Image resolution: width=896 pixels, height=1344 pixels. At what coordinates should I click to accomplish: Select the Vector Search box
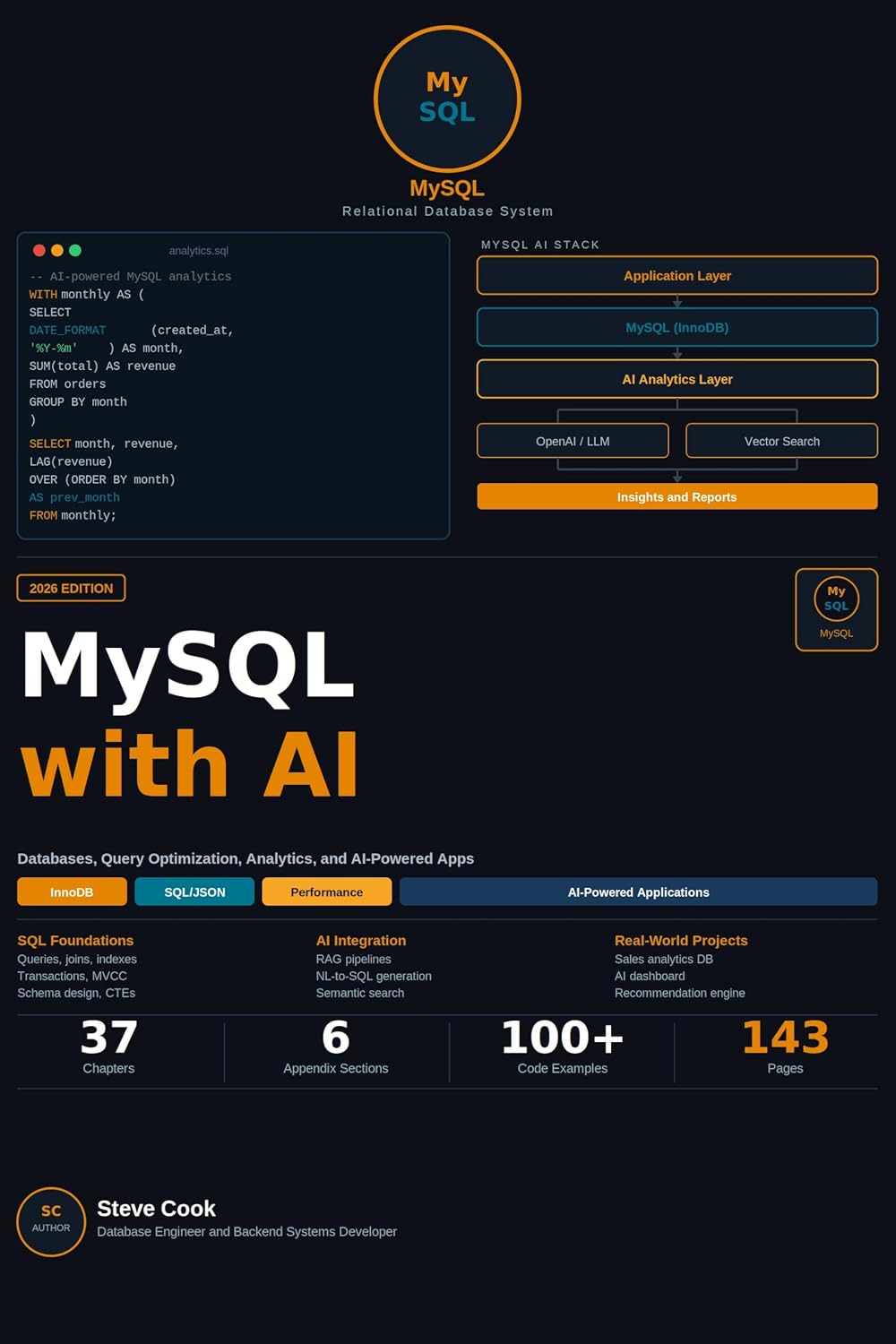click(x=782, y=441)
